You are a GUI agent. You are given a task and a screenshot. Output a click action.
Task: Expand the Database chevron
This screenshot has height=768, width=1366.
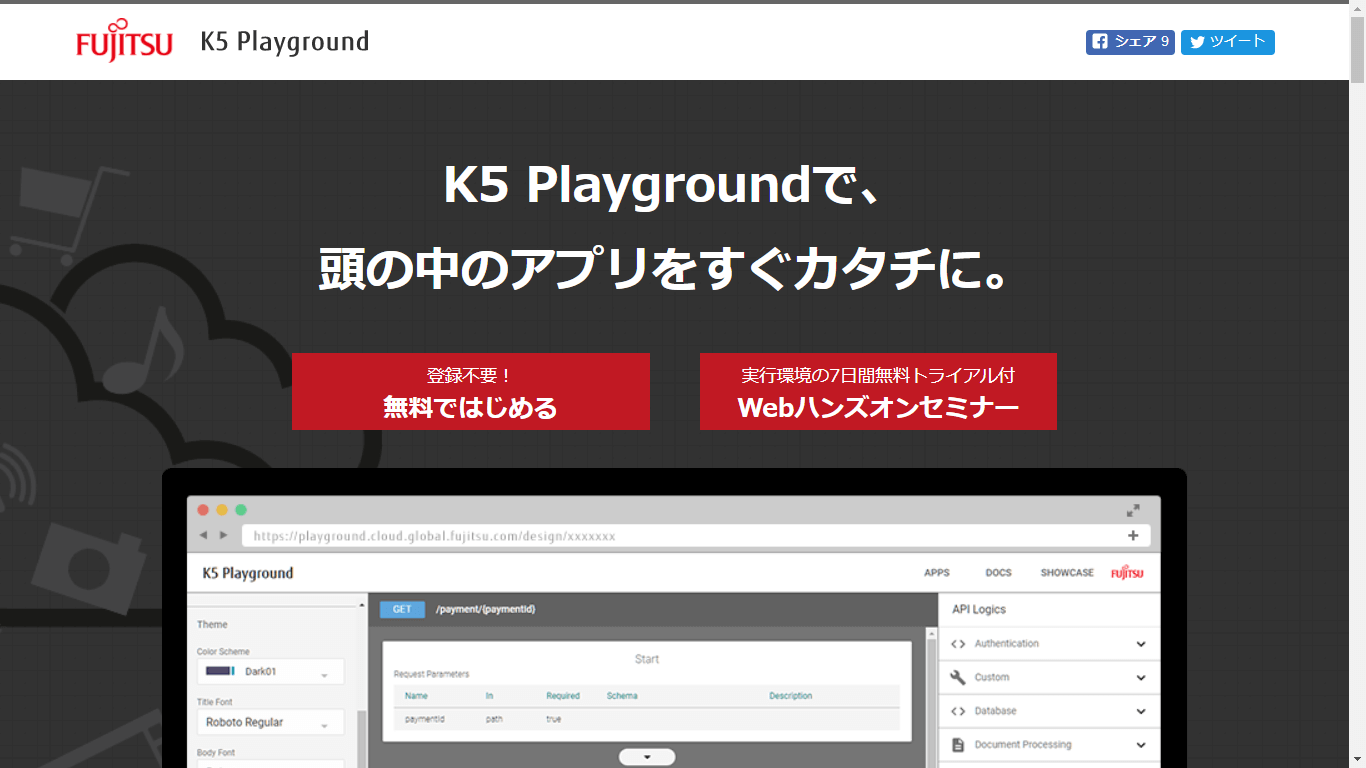coord(1141,711)
